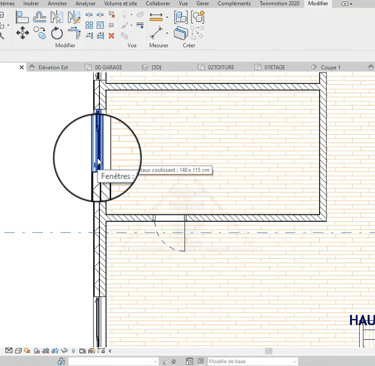Choose Mirror - Draw Axis tool

tap(74, 17)
